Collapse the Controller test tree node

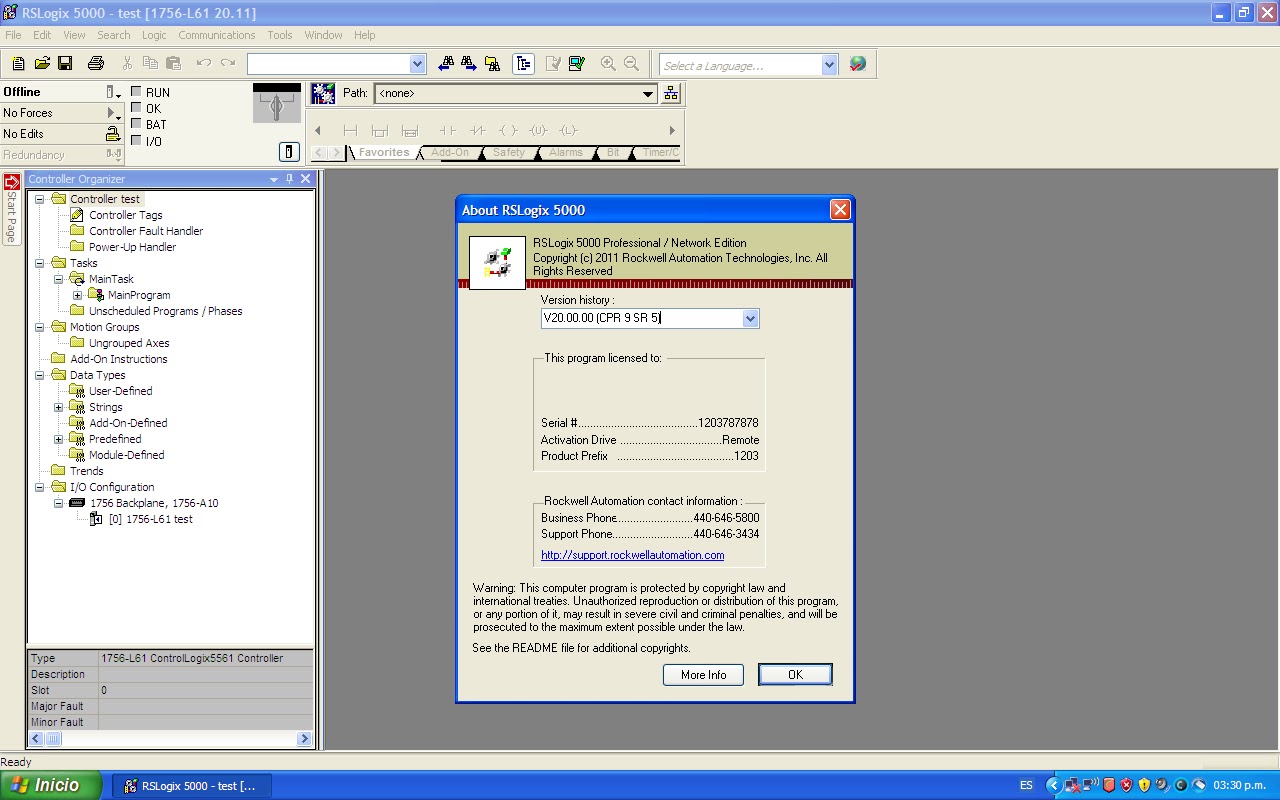40,199
